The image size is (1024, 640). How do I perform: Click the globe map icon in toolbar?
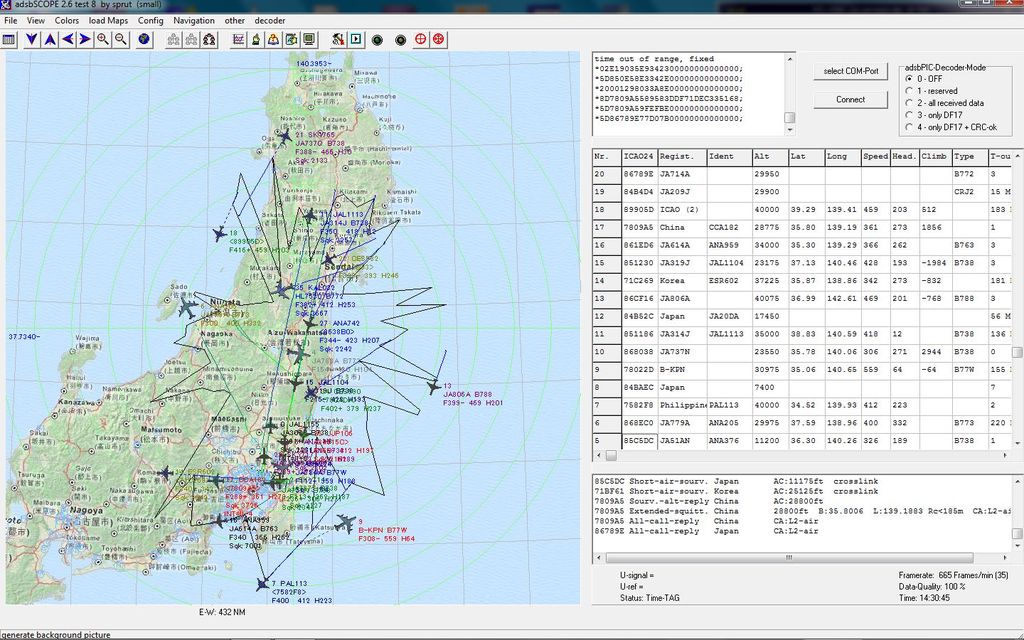pos(145,39)
